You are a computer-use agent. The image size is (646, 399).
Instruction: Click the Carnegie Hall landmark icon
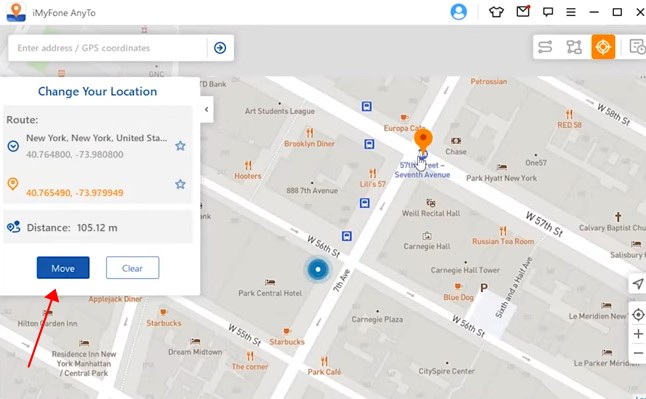tap(427, 236)
